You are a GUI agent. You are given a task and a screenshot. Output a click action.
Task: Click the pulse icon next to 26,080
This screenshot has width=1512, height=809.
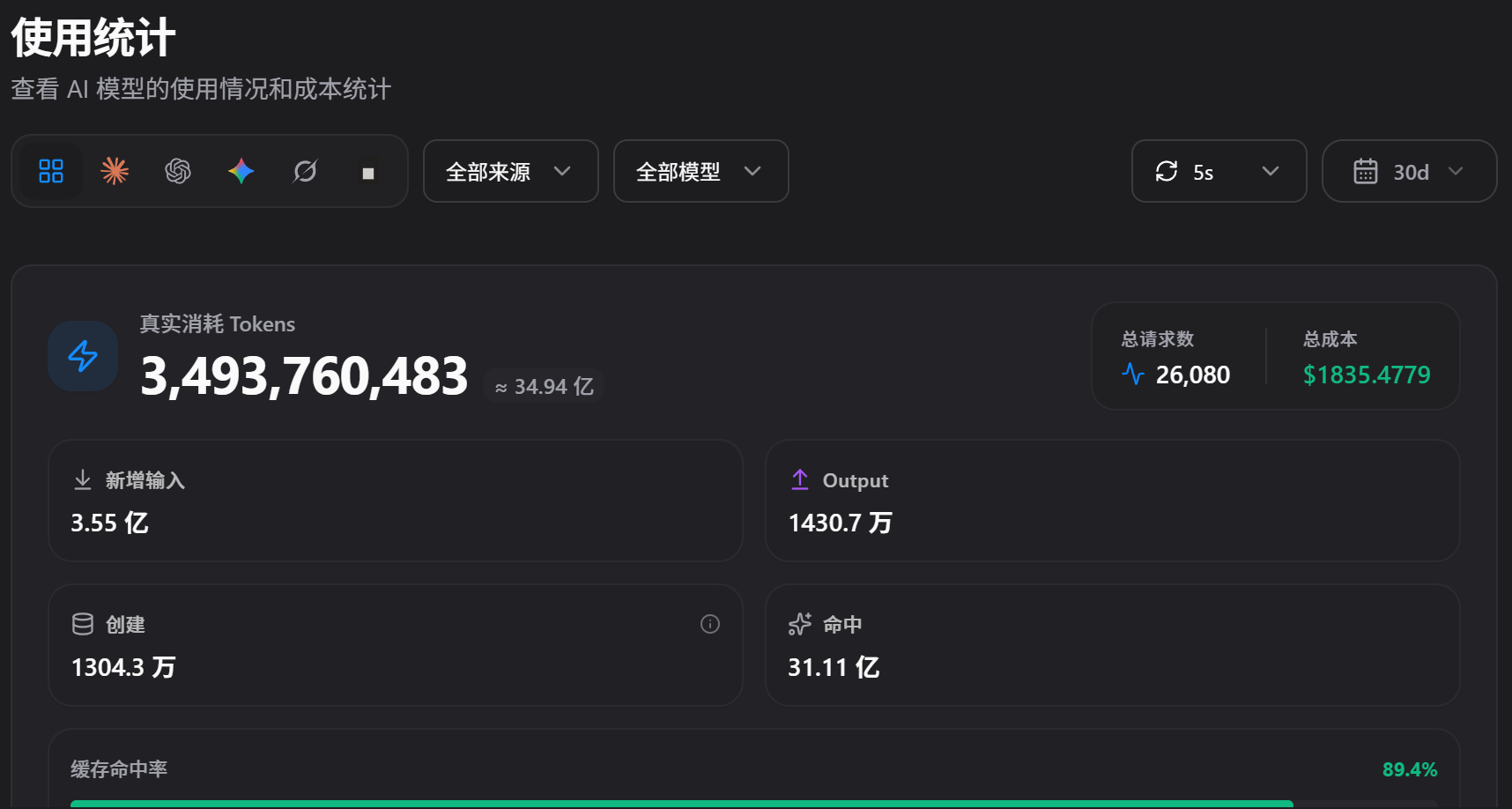tap(1133, 375)
